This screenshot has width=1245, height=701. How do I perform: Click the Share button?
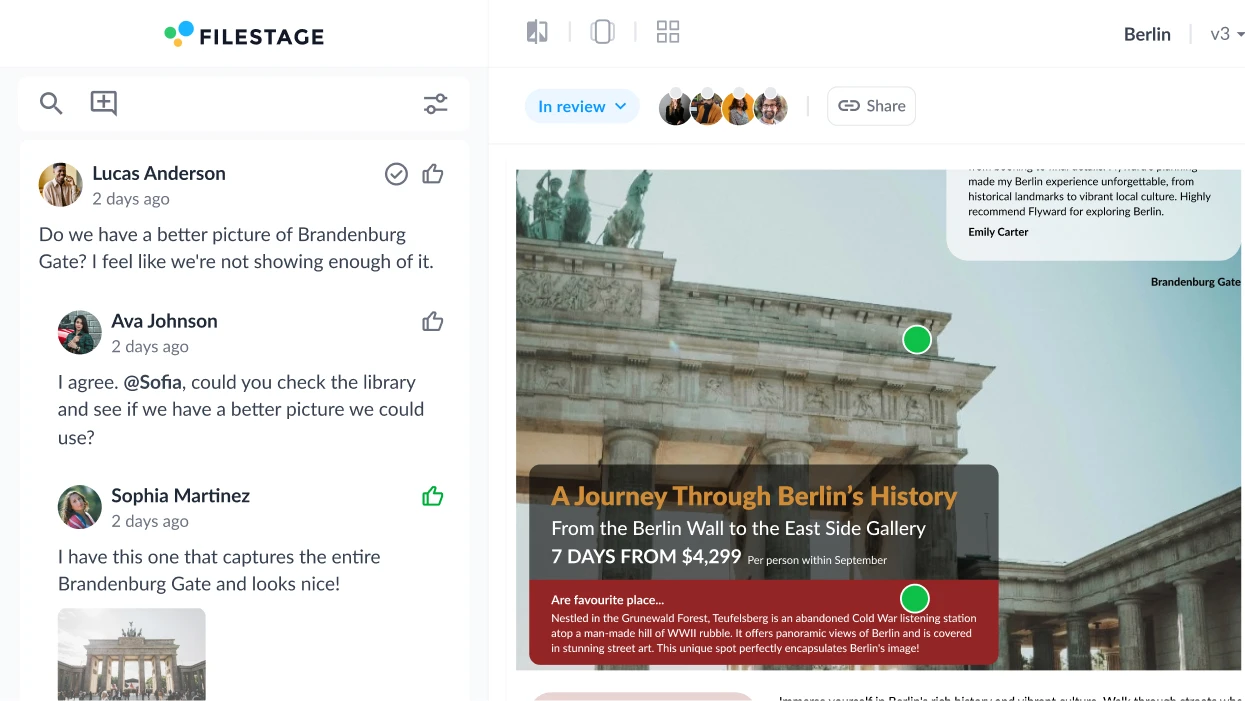871,105
